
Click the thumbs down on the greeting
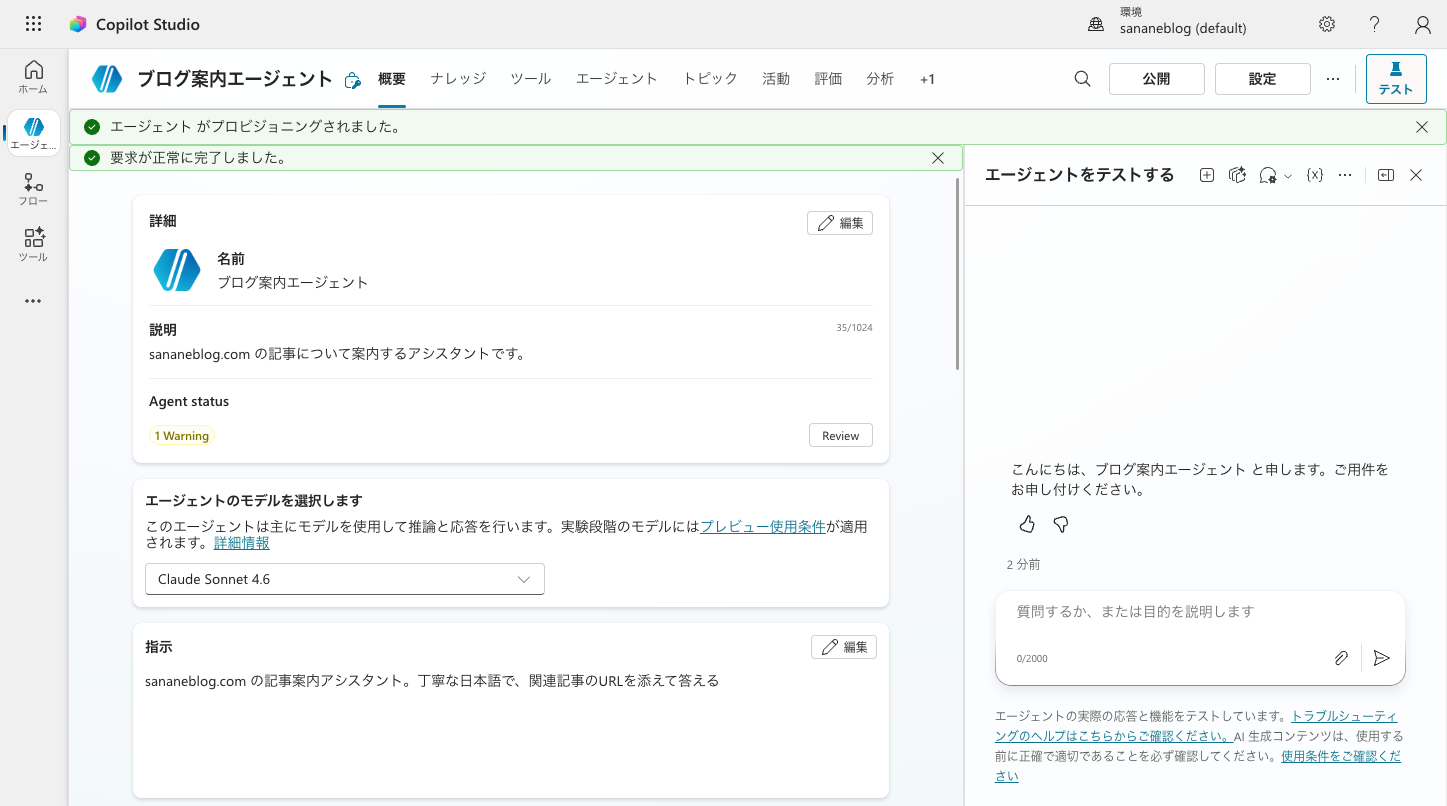pos(1061,524)
